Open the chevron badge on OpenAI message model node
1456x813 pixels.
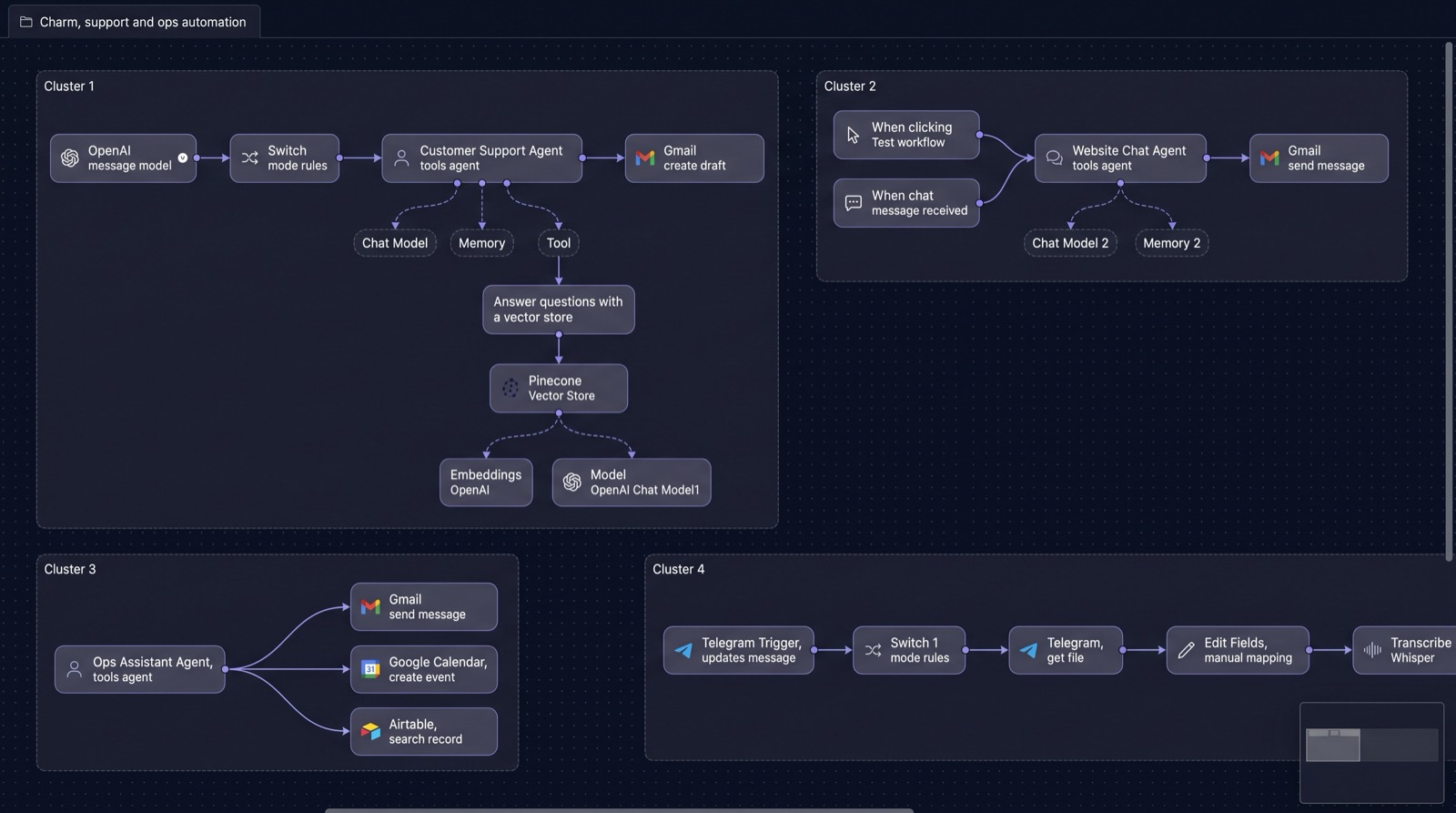click(x=183, y=158)
